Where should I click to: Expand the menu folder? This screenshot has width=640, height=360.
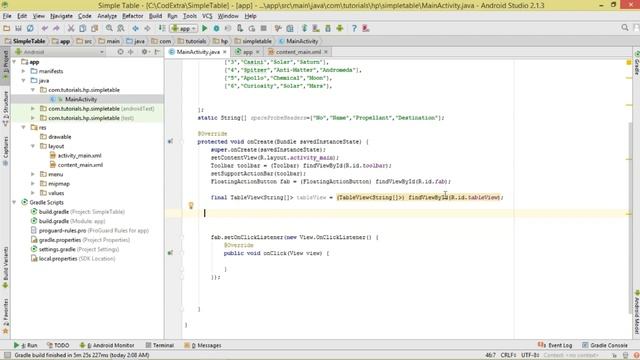33,174
